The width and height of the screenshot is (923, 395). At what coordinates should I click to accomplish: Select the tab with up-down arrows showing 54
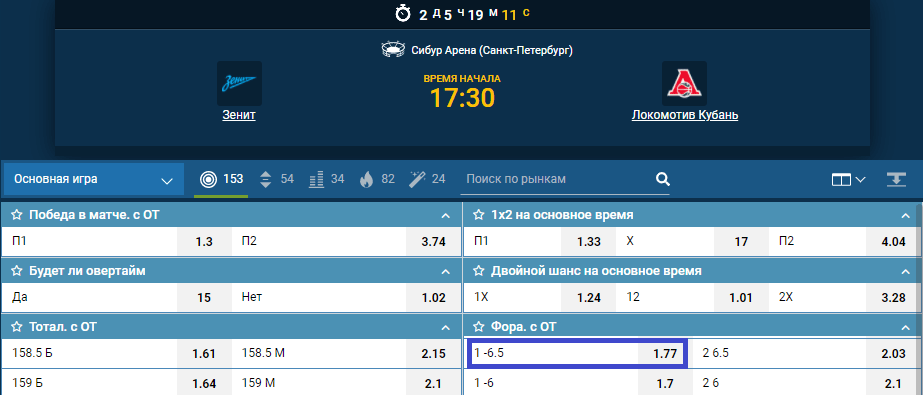point(276,179)
